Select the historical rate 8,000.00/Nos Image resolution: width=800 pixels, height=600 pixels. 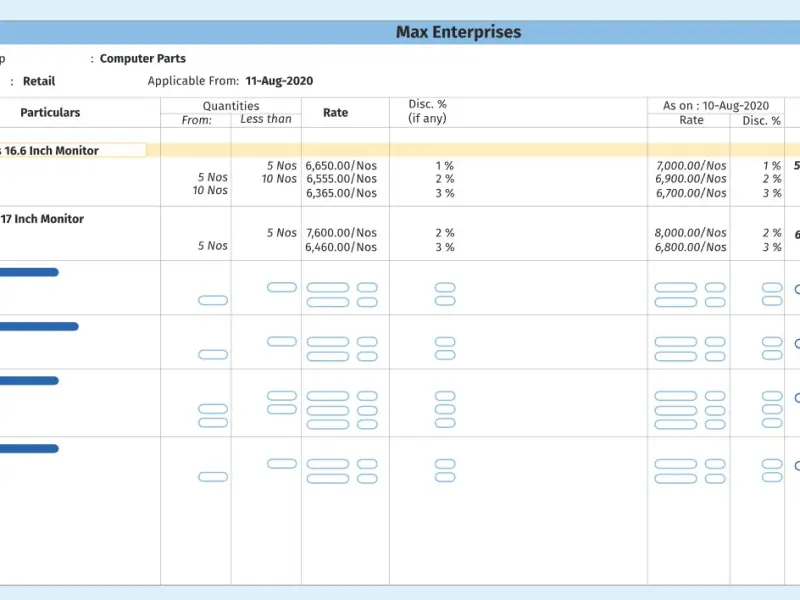[x=691, y=233]
